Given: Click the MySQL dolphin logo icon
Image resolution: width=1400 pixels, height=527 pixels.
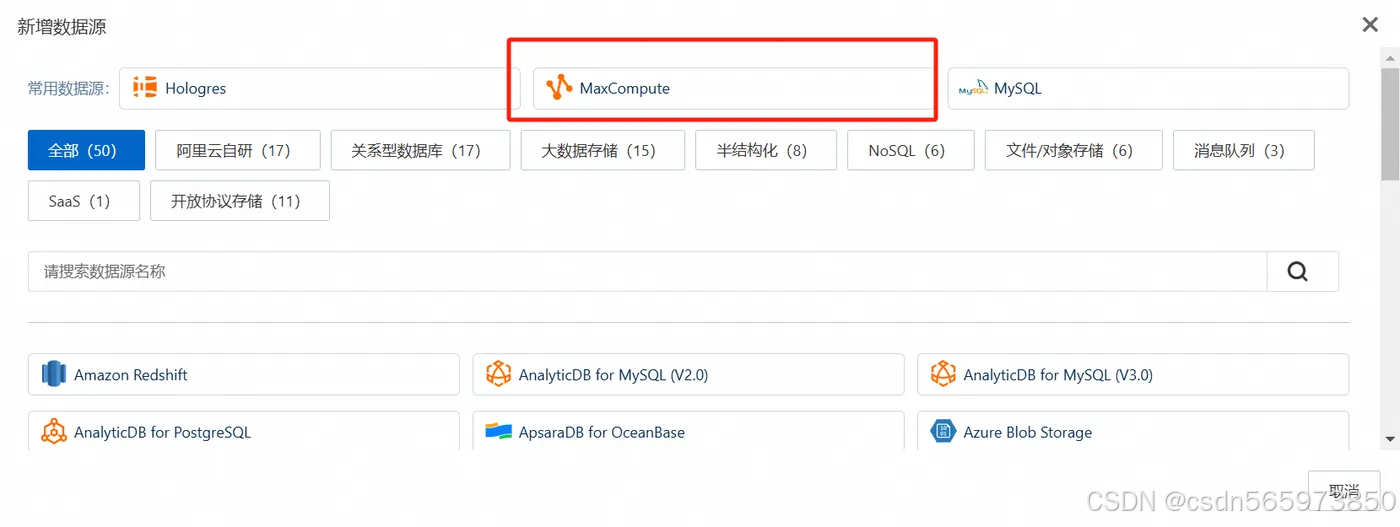Looking at the screenshot, I should pyautogui.click(x=974, y=88).
